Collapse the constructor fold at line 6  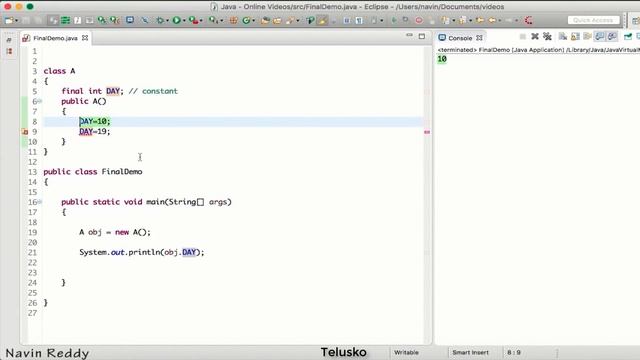40,101
